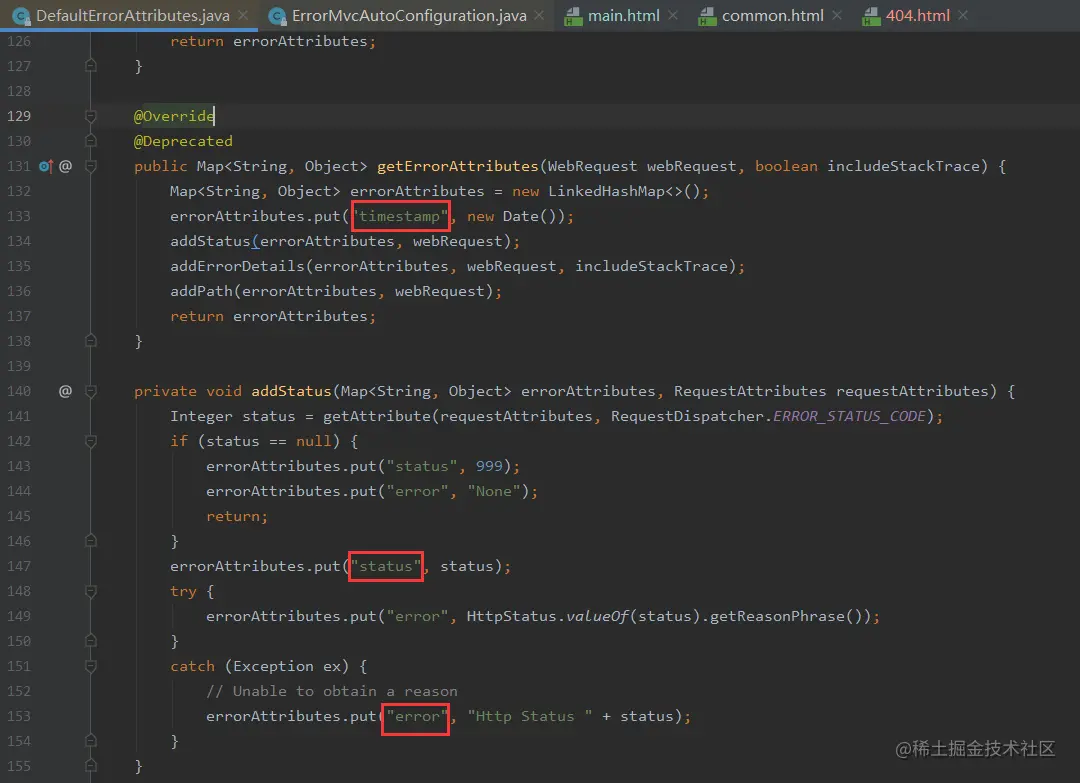Click the getErrorAttributes method name

pyautogui.click(x=457, y=166)
